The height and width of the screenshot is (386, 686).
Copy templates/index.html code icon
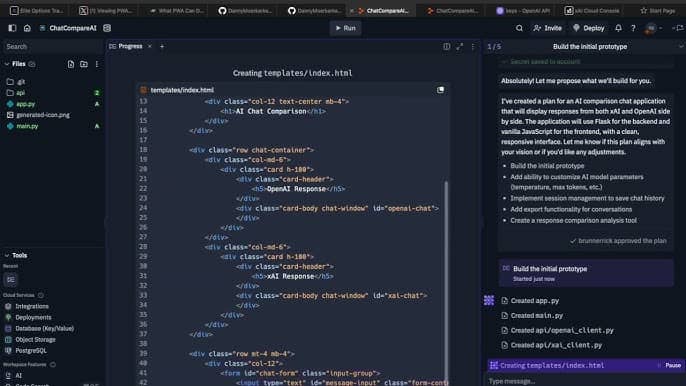[x=441, y=90]
